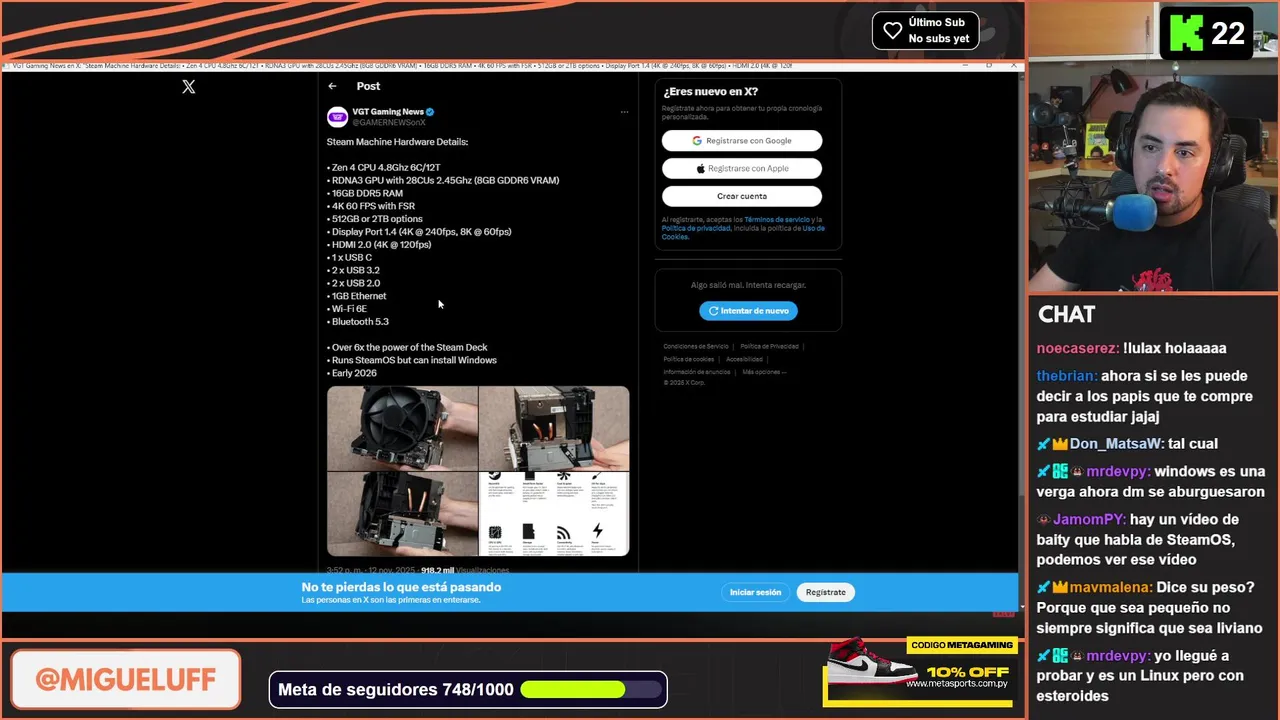Viewport: 1280px width, 720px height.
Task: Click the Regístrate button in the banner
Action: click(x=826, y=592)
